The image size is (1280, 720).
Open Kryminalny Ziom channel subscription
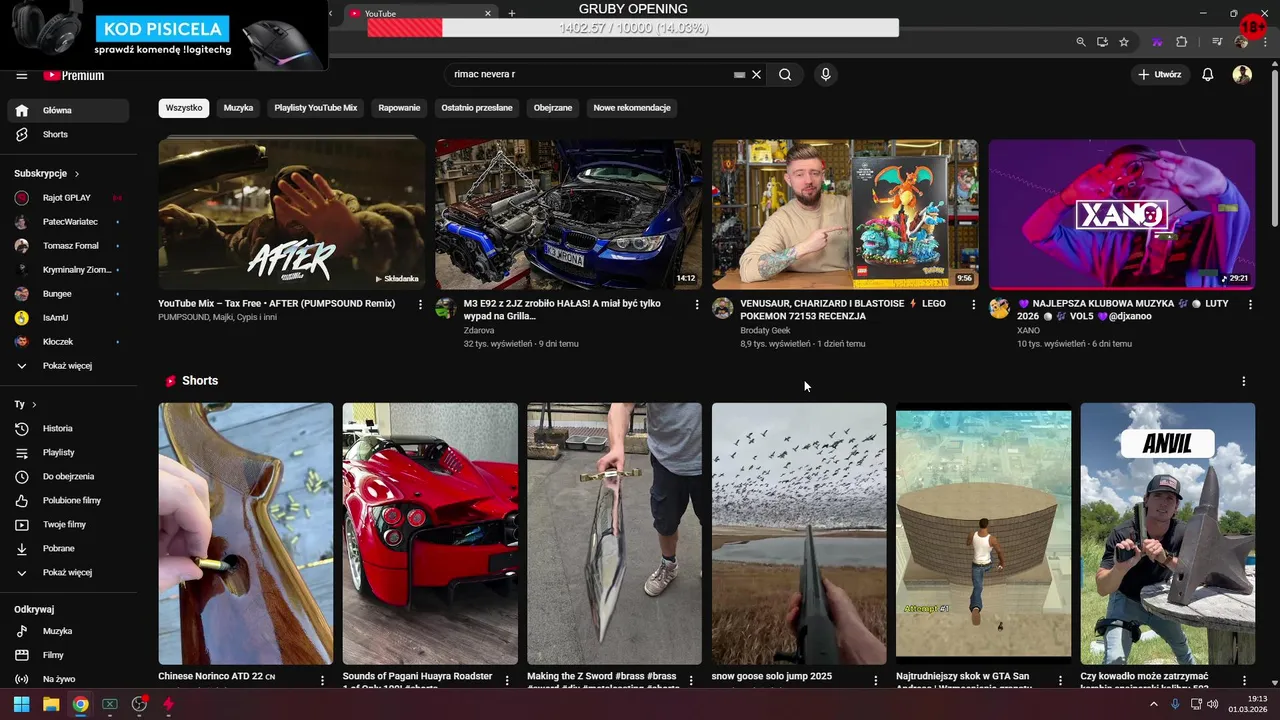(68, 270)
